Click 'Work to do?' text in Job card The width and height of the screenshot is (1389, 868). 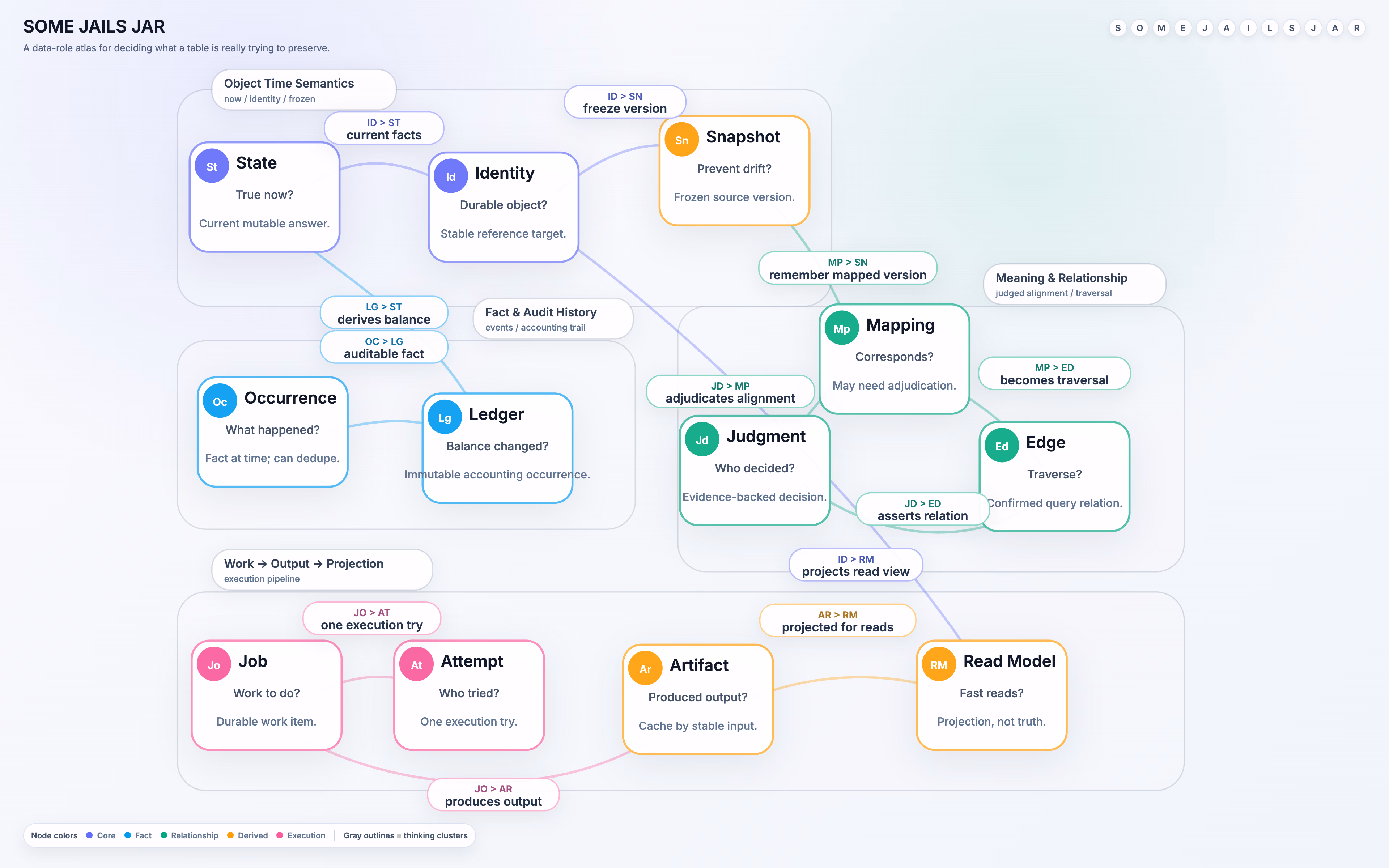tap(266, 693)
